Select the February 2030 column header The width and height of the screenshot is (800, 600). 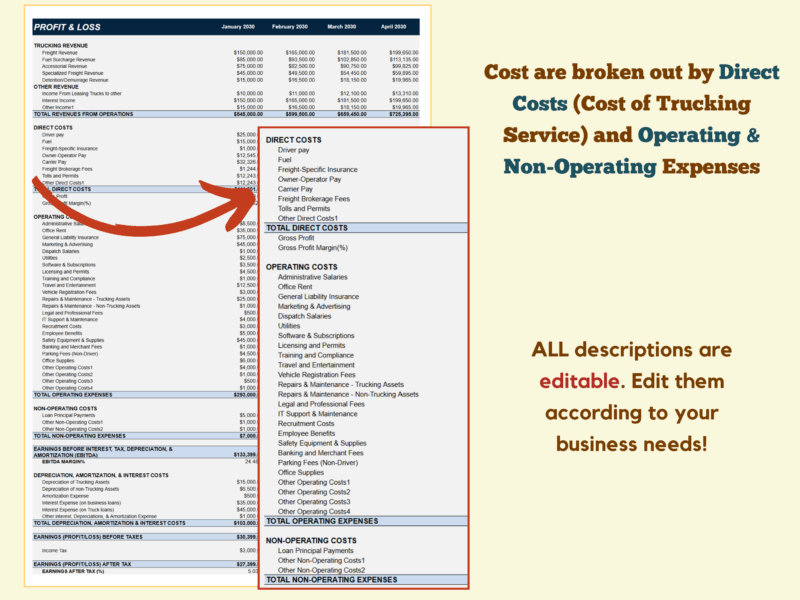point(290,27)
